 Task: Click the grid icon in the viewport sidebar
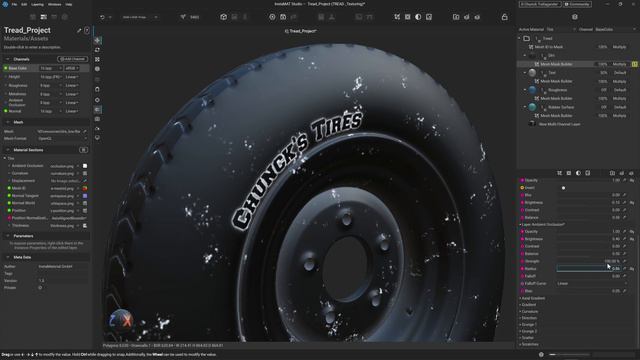(x=98, y=59)
